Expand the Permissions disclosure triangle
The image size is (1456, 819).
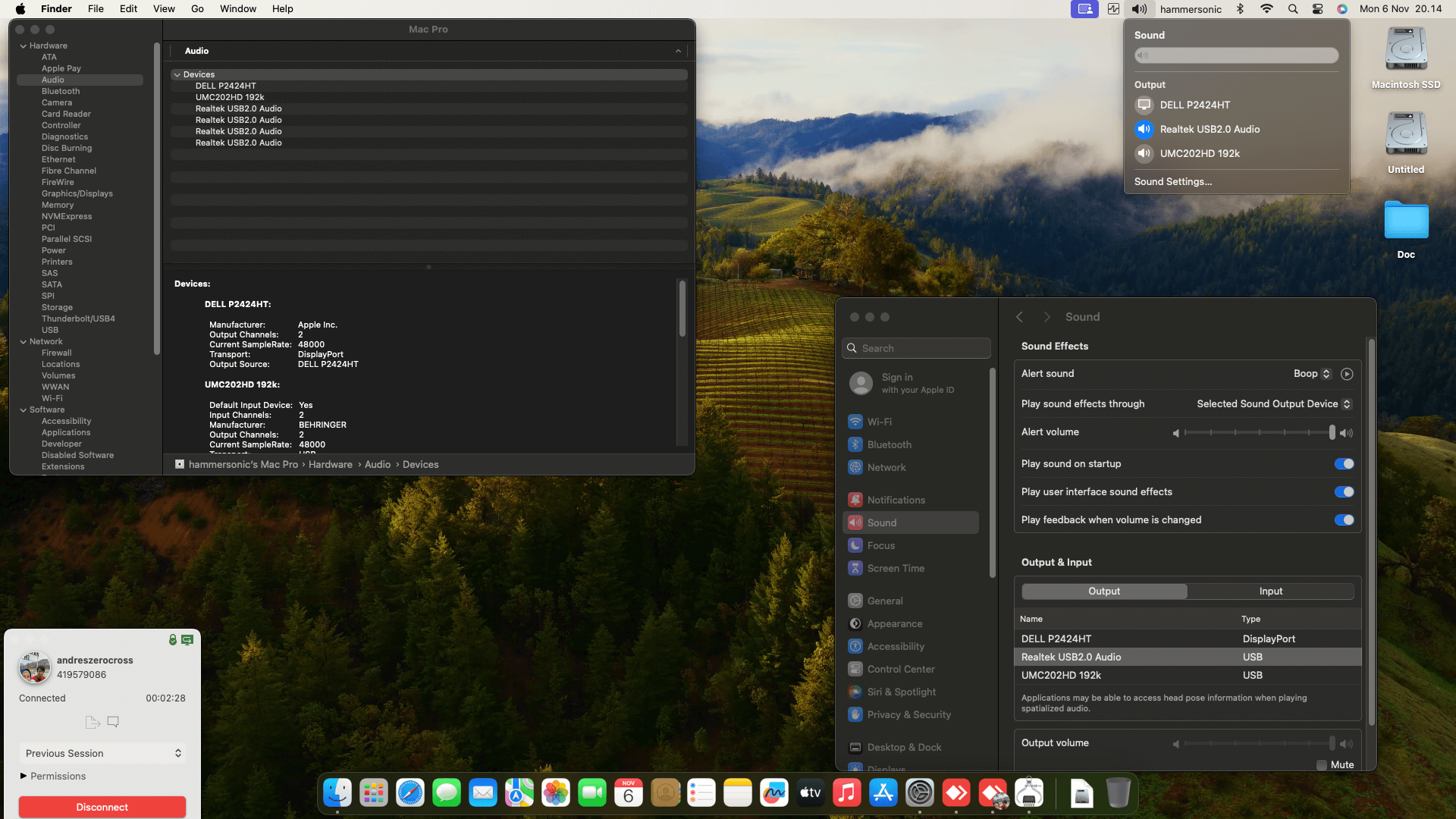point(24,776)
